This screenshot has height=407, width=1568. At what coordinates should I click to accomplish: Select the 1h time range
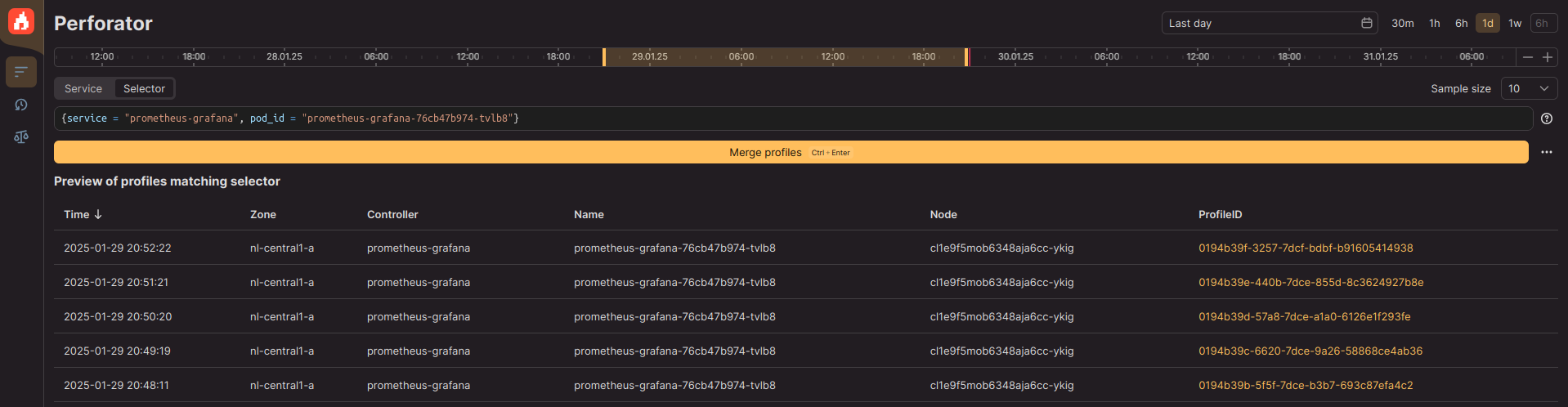(x=1434, y=23)
